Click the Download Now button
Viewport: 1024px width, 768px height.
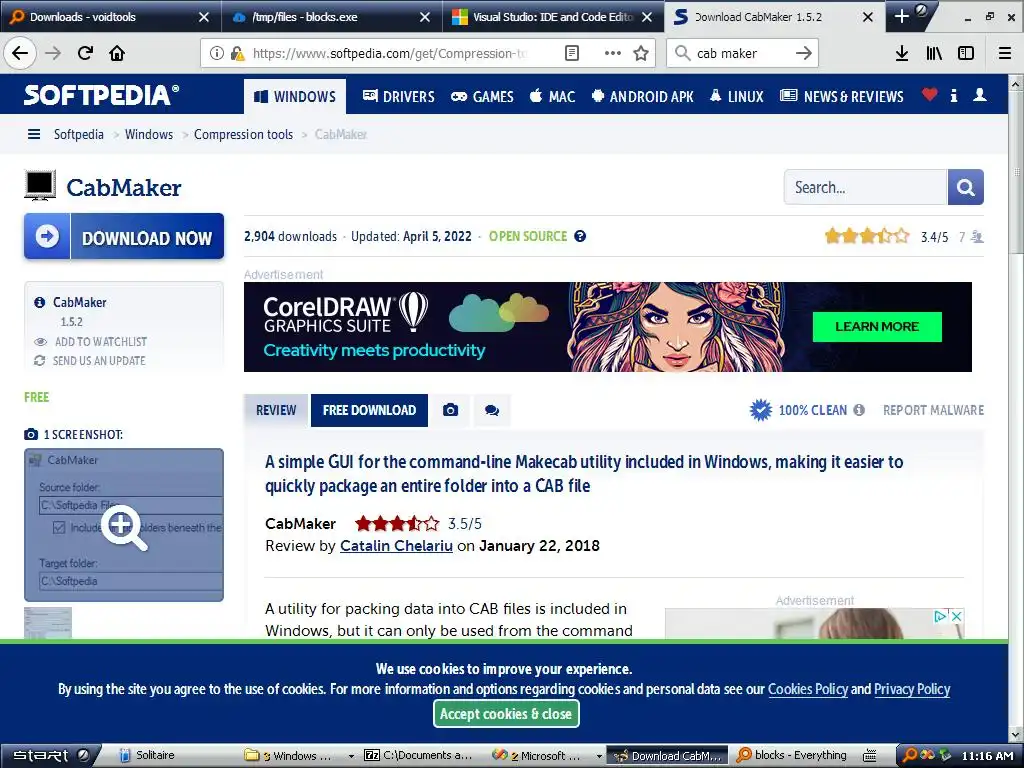(124, 236)
